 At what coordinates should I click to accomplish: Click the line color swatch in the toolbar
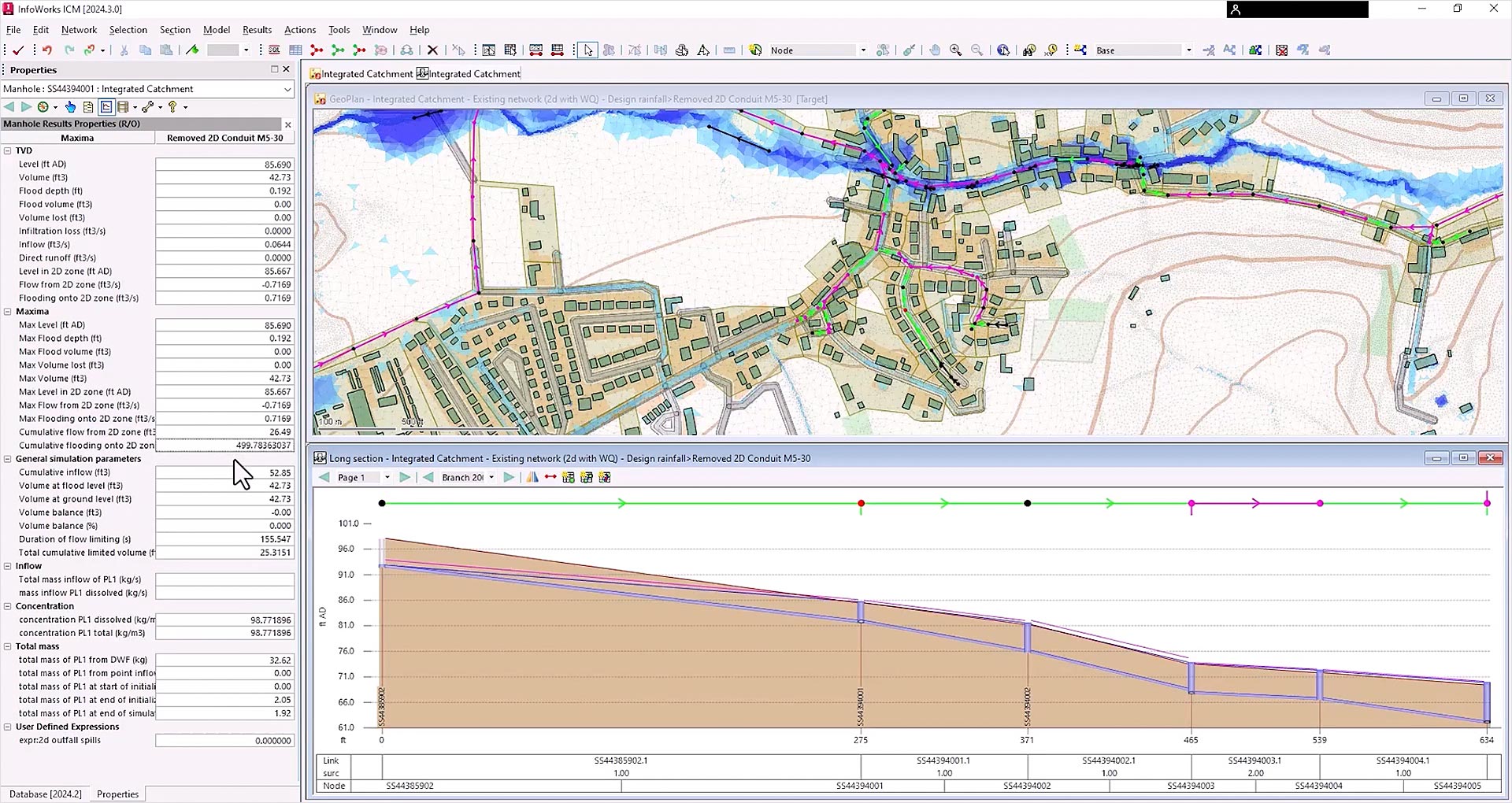[224, 50]
